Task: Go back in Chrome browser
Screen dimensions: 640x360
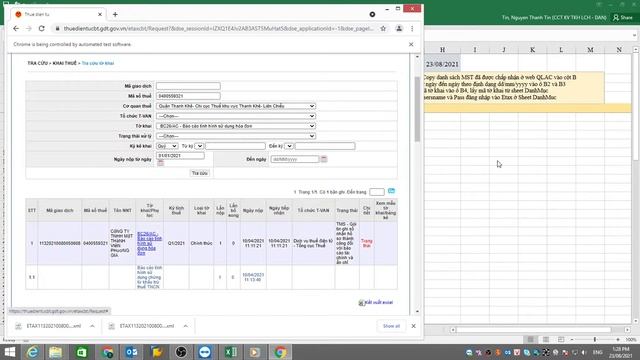Action: pyautogui.click(x=16, y=29)
